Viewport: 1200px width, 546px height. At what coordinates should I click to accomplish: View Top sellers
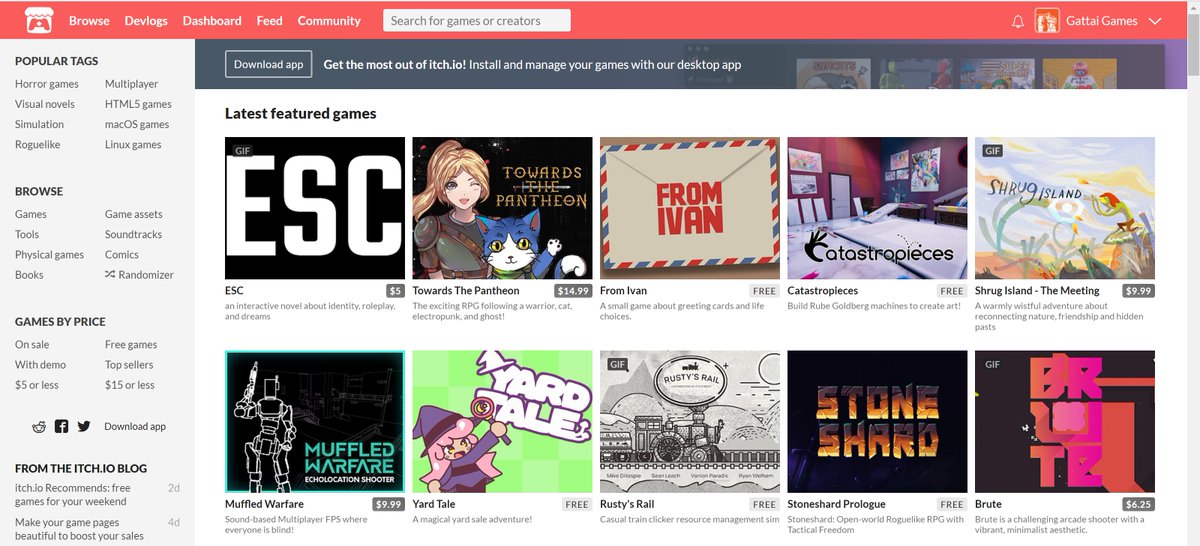coord(129,364)
